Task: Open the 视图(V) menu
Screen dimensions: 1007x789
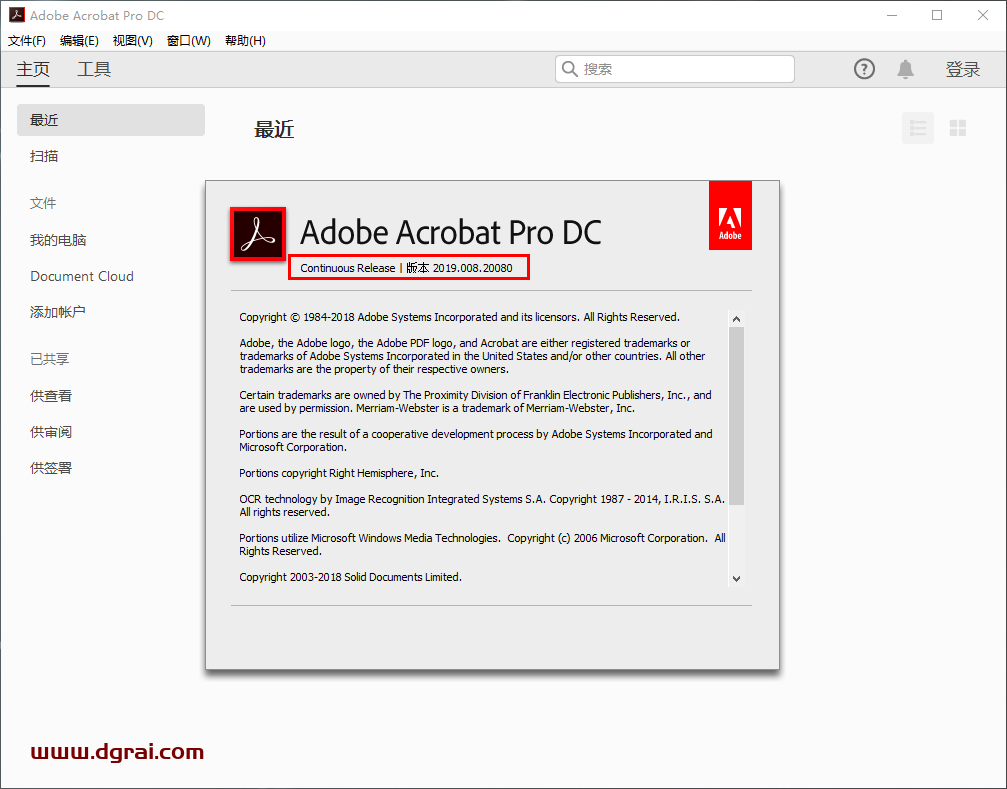Action: click(132, 41)
